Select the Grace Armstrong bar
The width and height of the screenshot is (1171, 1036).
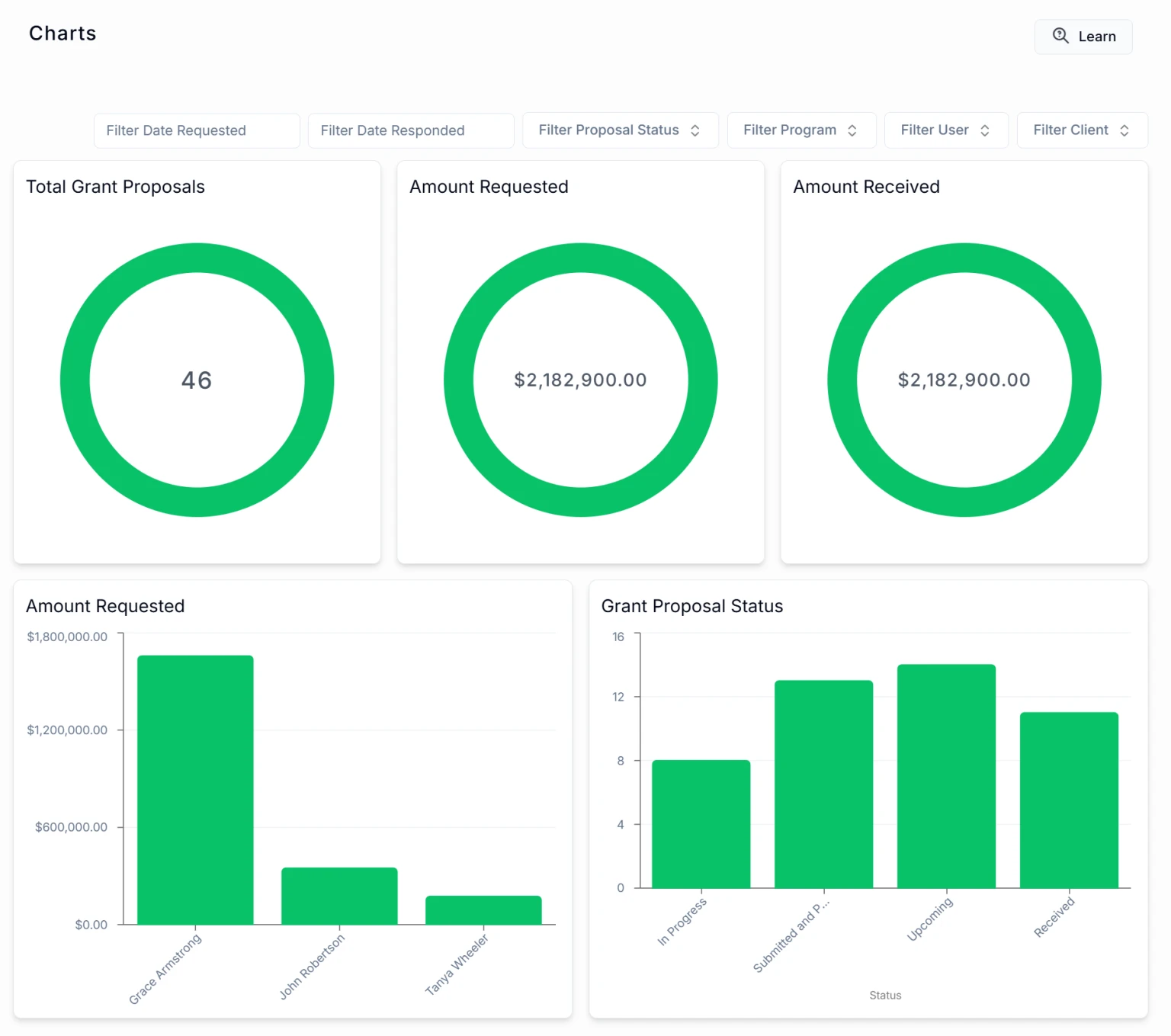tap(195, 789)
